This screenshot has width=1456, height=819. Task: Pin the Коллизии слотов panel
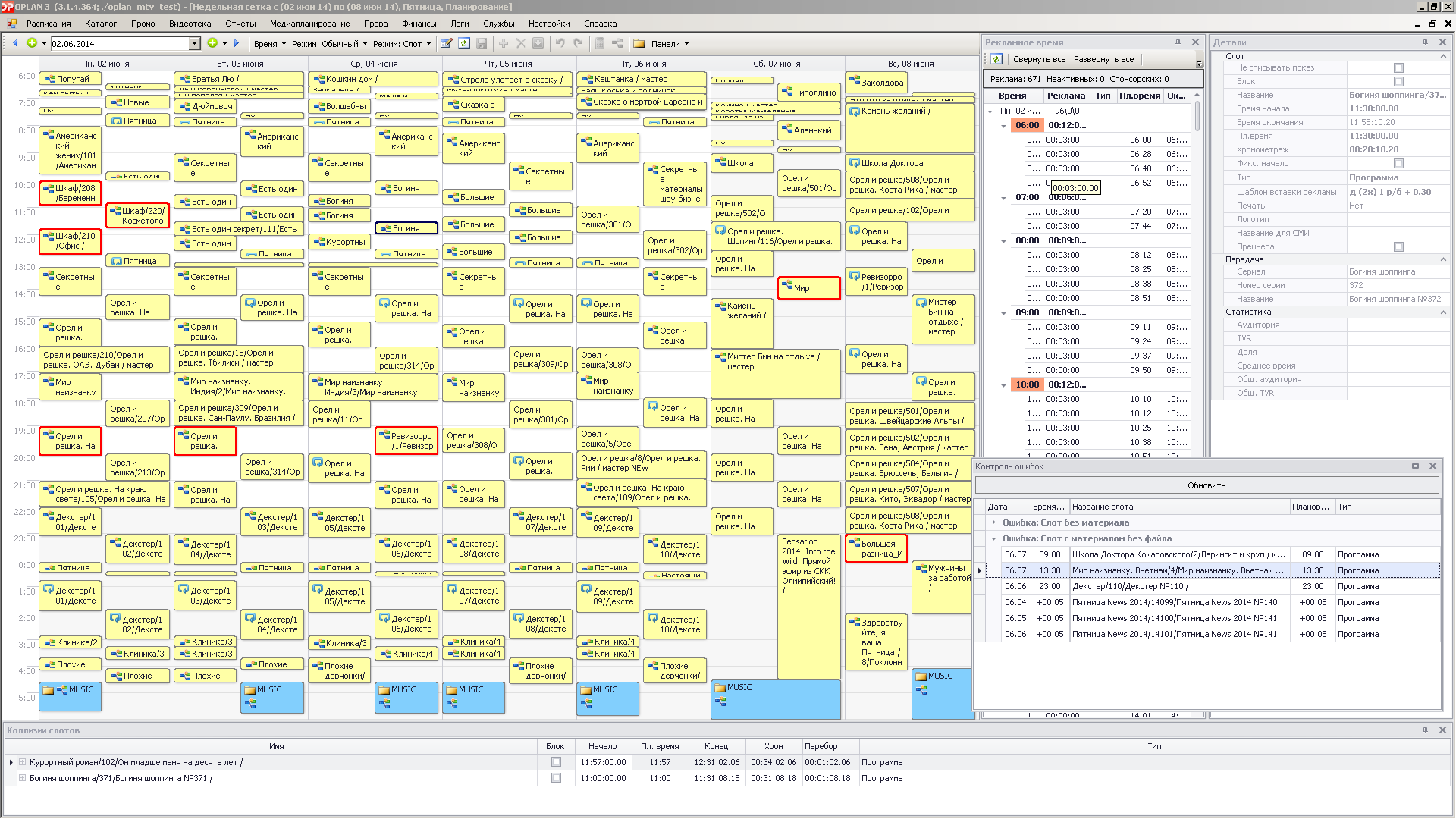pos(1425,730)
